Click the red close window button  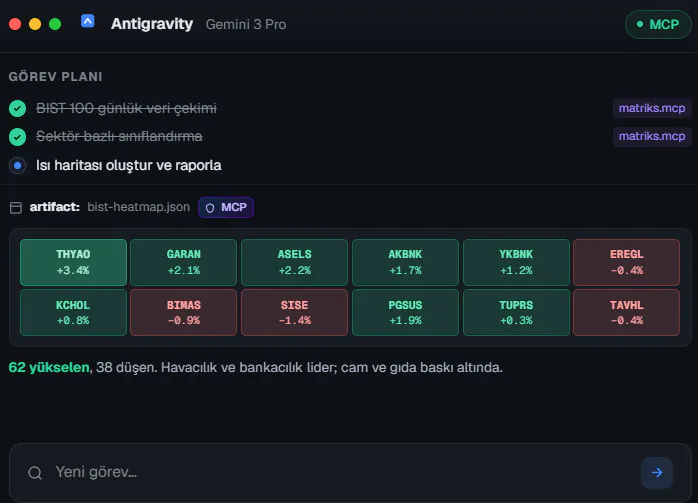pos(15,24)
